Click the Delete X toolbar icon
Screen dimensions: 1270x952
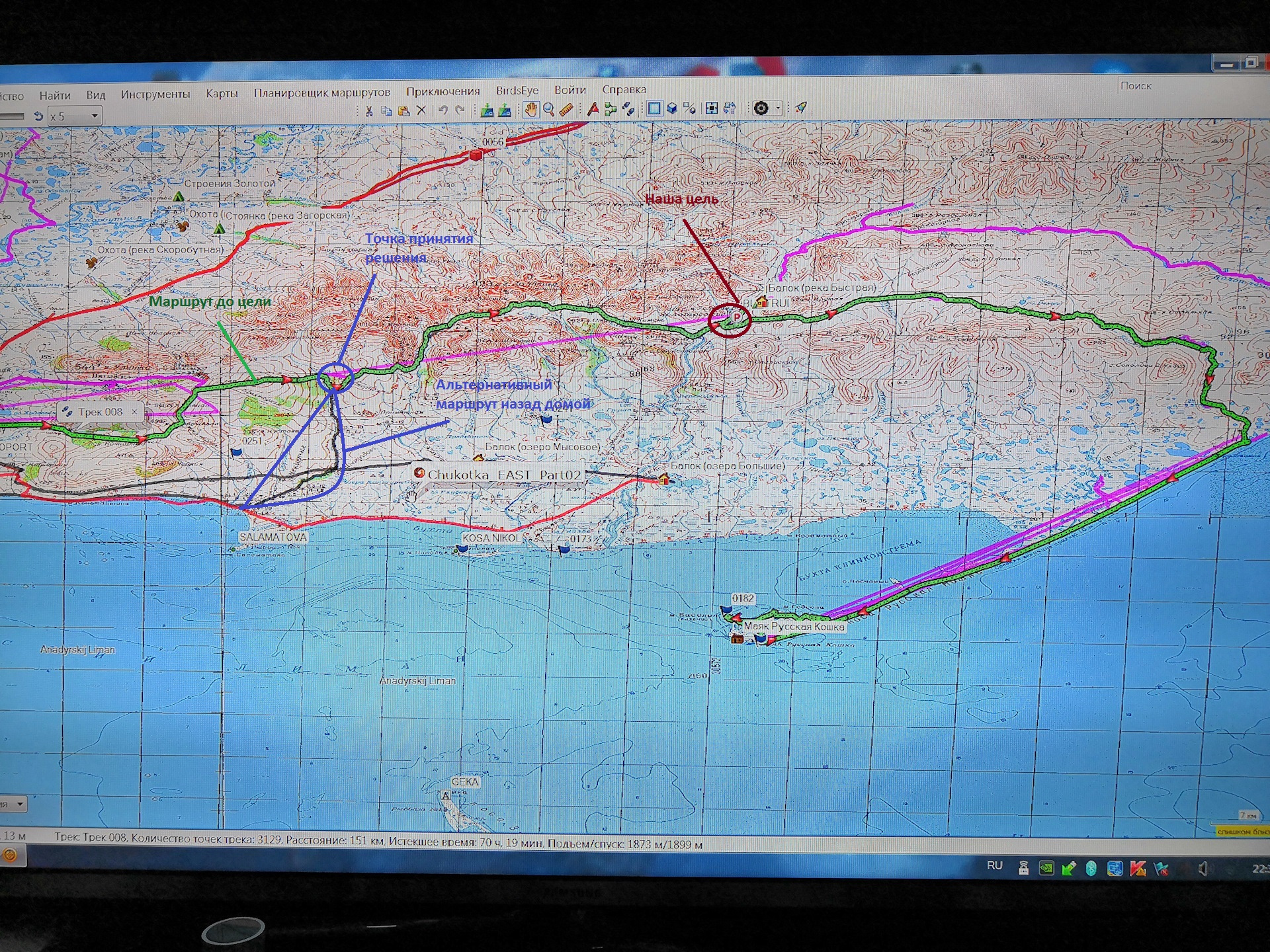[421, 110]
